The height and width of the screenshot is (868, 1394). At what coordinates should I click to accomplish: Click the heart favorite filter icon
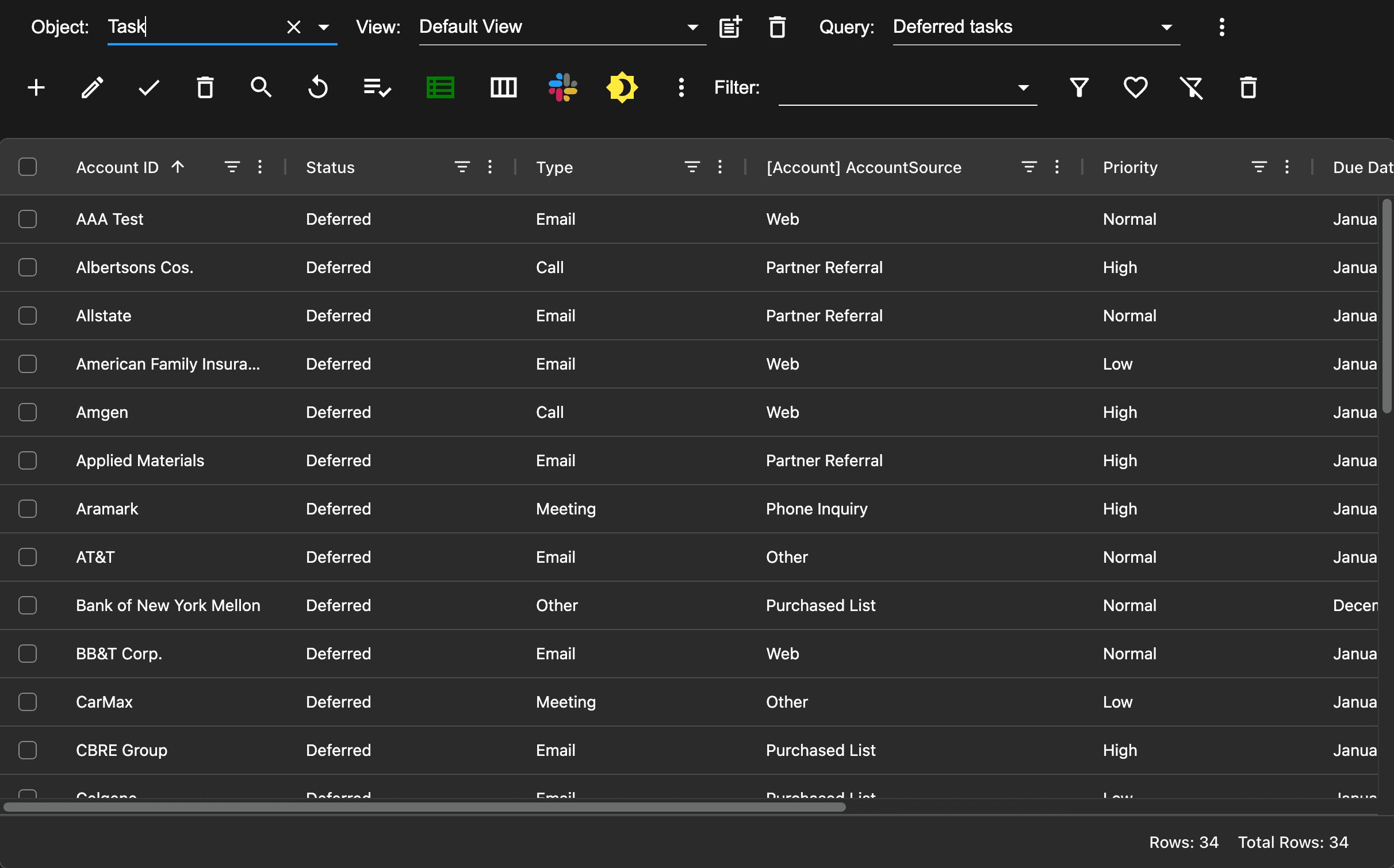(1135, 88)
